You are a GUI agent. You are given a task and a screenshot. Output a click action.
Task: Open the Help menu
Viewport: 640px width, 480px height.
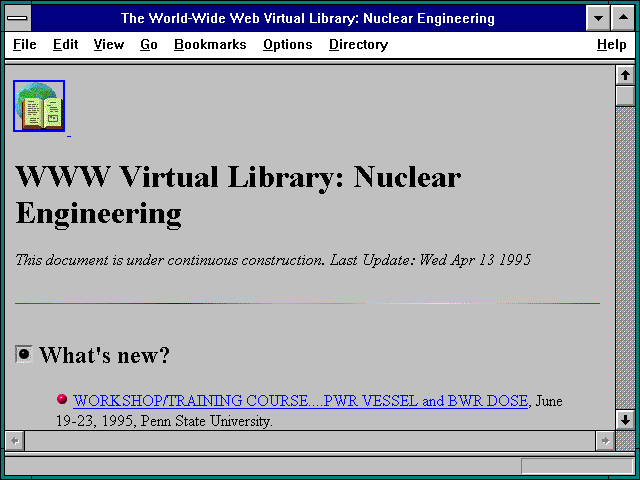pyautogui.click(x=611, y=44)
